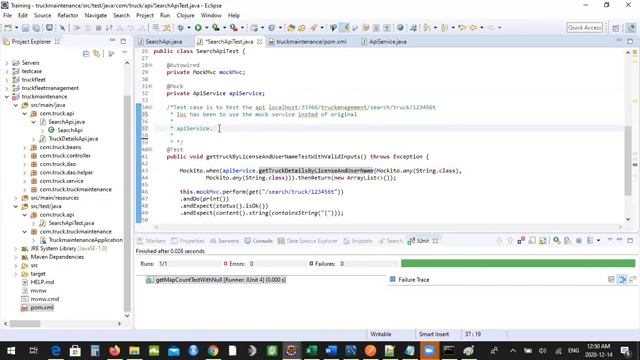This screenshot has width=640, height=360.
Task: Open dropdown arrow next to Debug button
Action: coord(189,28)
